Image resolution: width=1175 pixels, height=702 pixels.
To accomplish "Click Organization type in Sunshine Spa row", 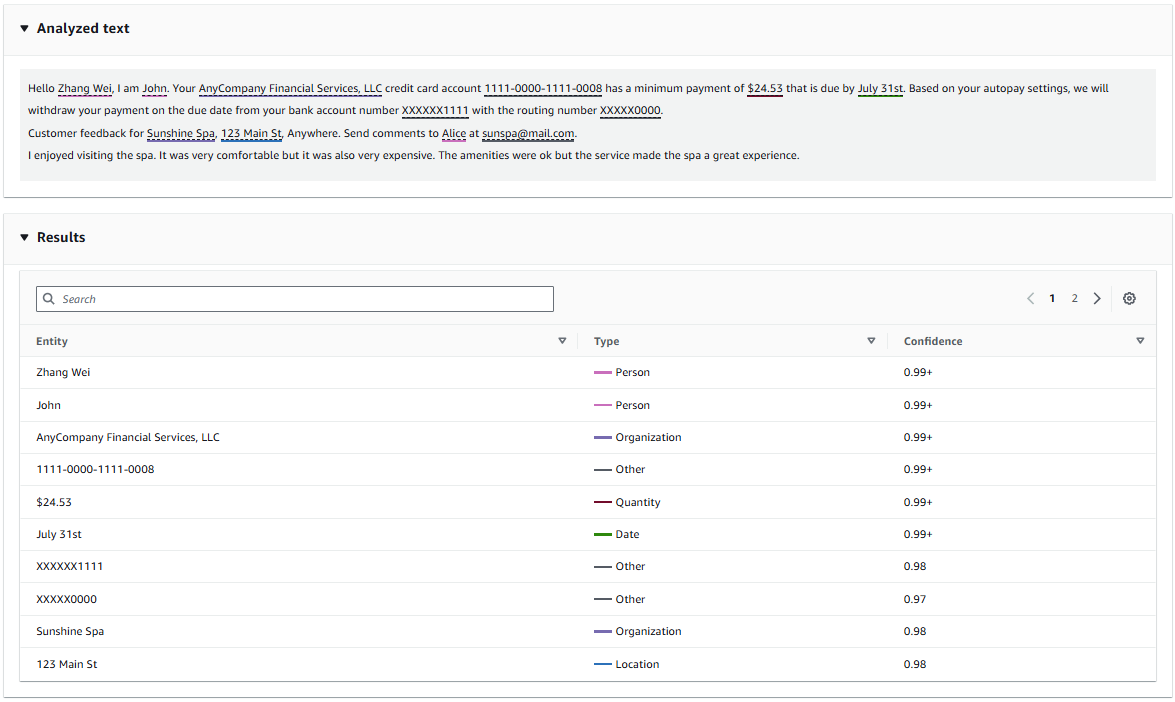I will point(648,632).
